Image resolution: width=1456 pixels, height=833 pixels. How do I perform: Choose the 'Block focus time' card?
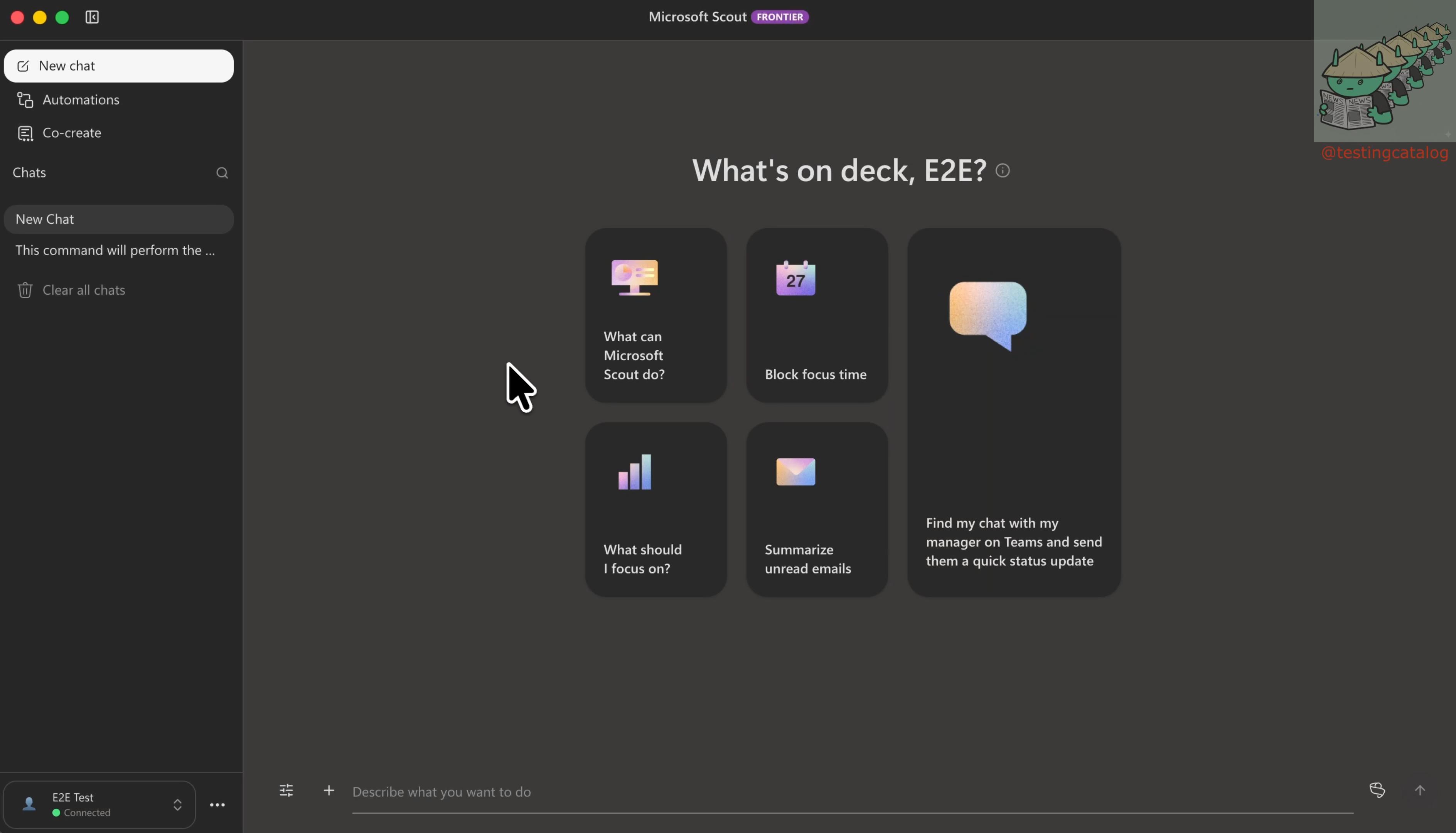point(817,315)
